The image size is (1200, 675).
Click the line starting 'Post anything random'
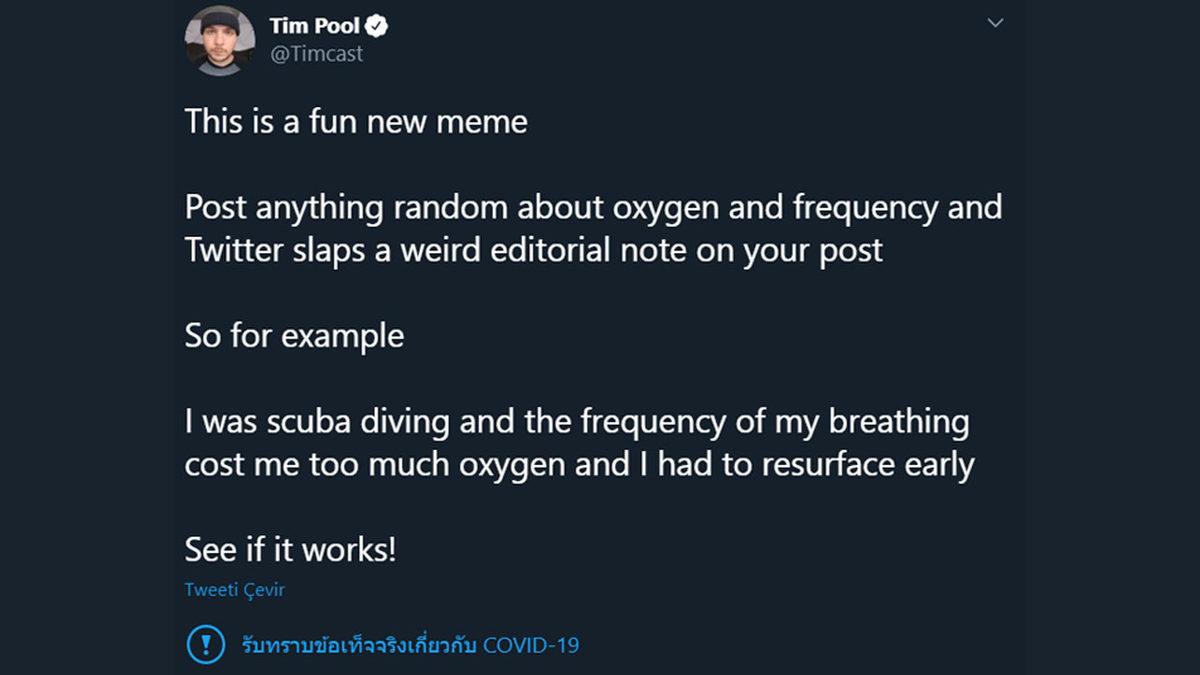coord(593,208)
